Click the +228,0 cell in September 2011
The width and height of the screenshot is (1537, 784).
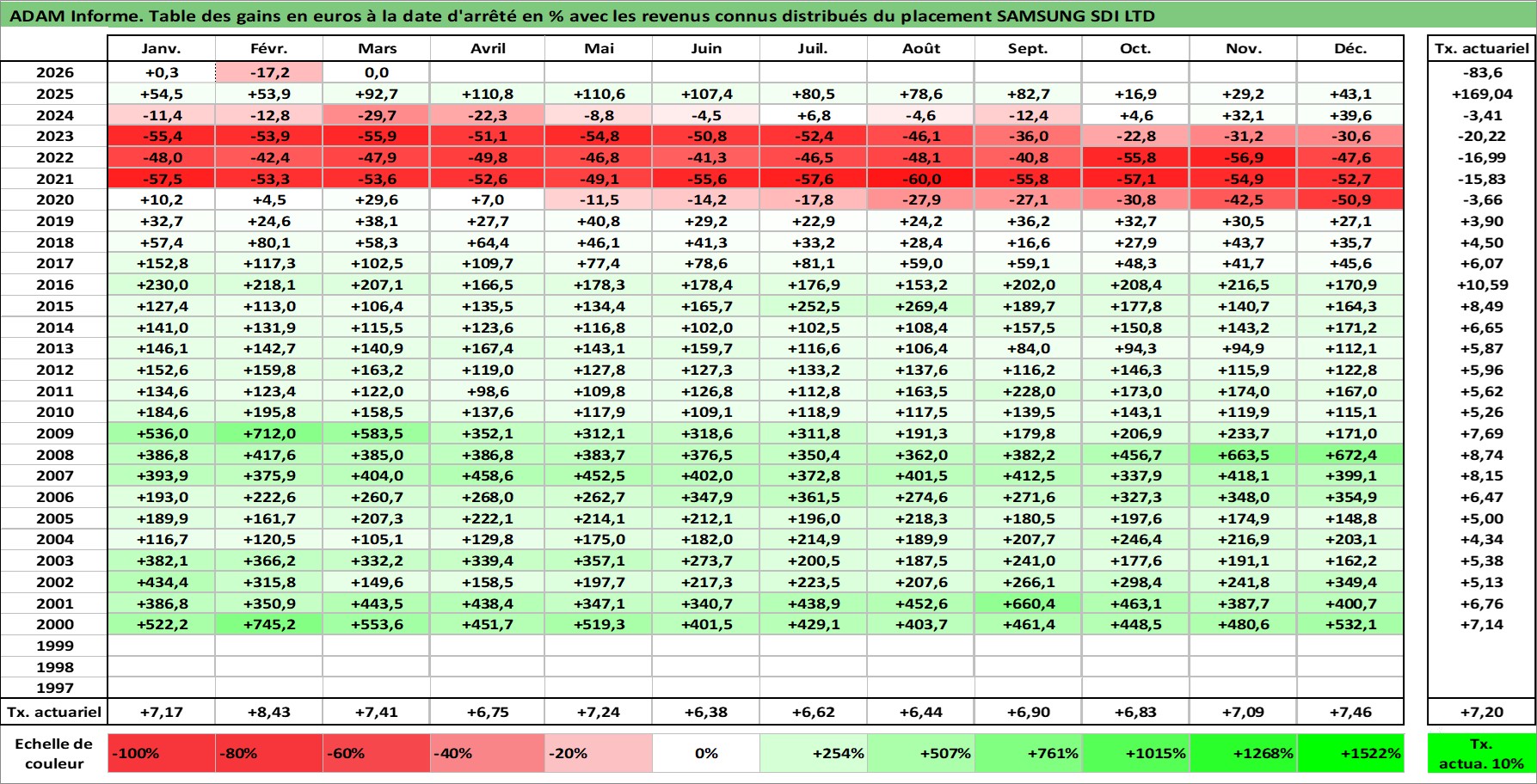(x=1028, y=391)
